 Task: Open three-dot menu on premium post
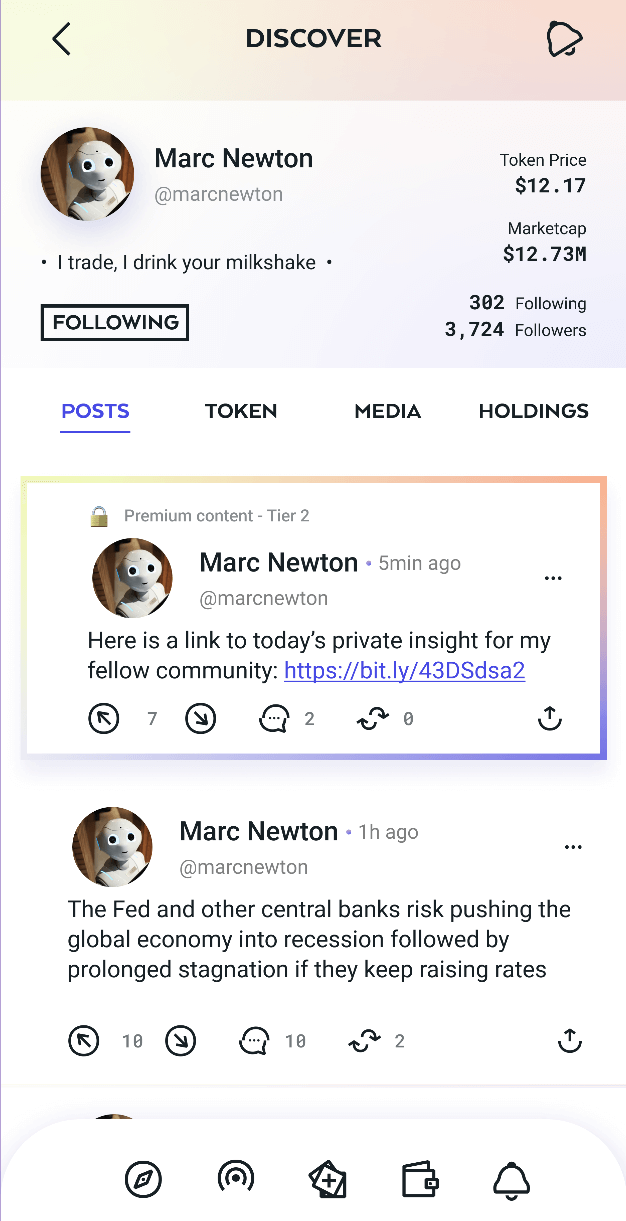pos(553,578)
